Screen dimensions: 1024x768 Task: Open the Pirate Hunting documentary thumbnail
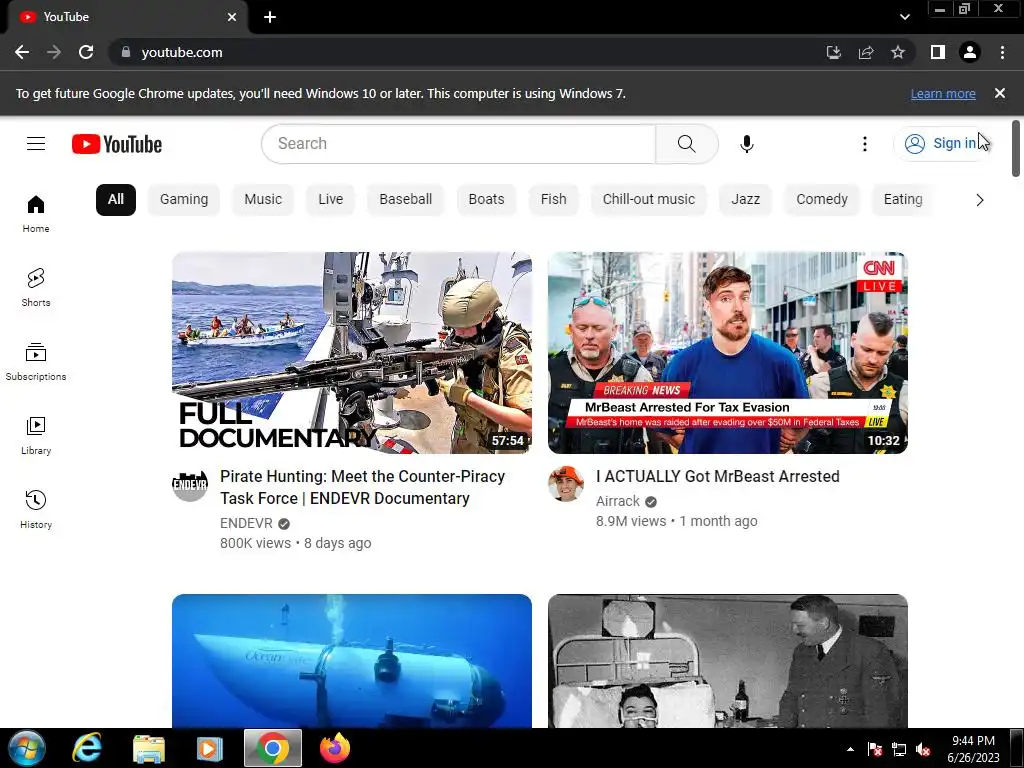click(352, 353)
